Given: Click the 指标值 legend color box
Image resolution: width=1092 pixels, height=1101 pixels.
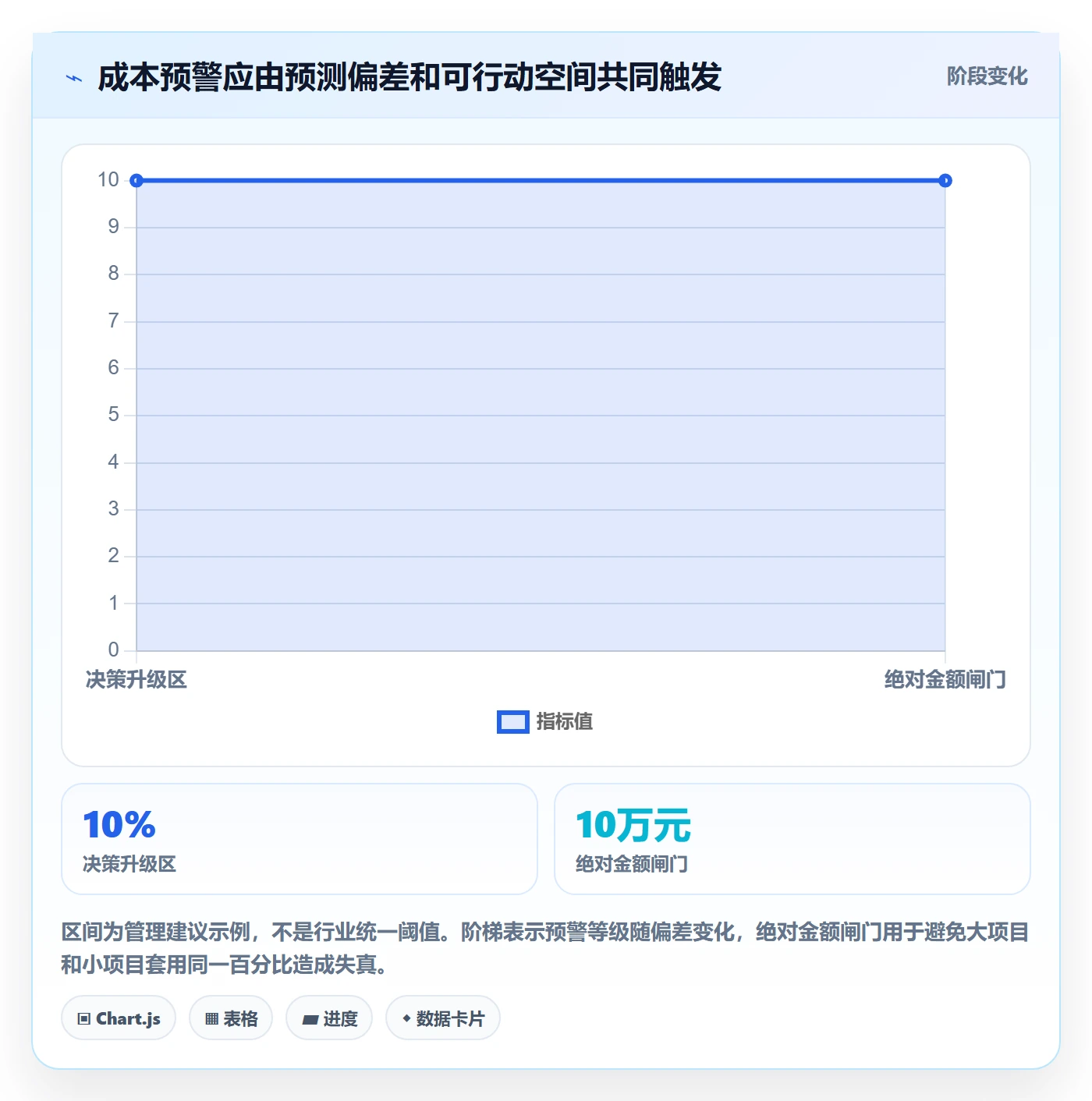Looking at the screenshot, I should (x=513, y=722).
